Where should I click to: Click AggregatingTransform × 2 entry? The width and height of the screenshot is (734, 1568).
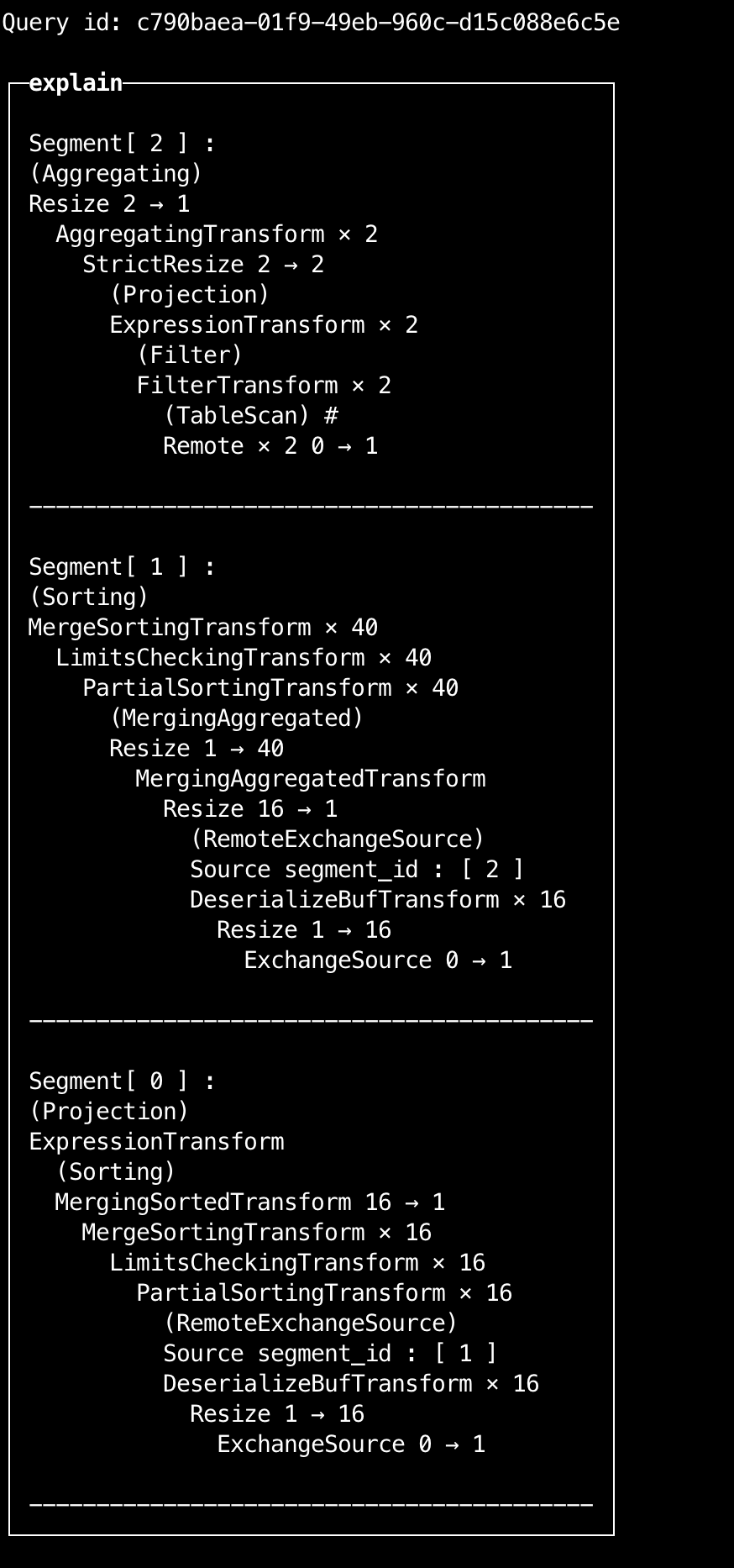217,234
